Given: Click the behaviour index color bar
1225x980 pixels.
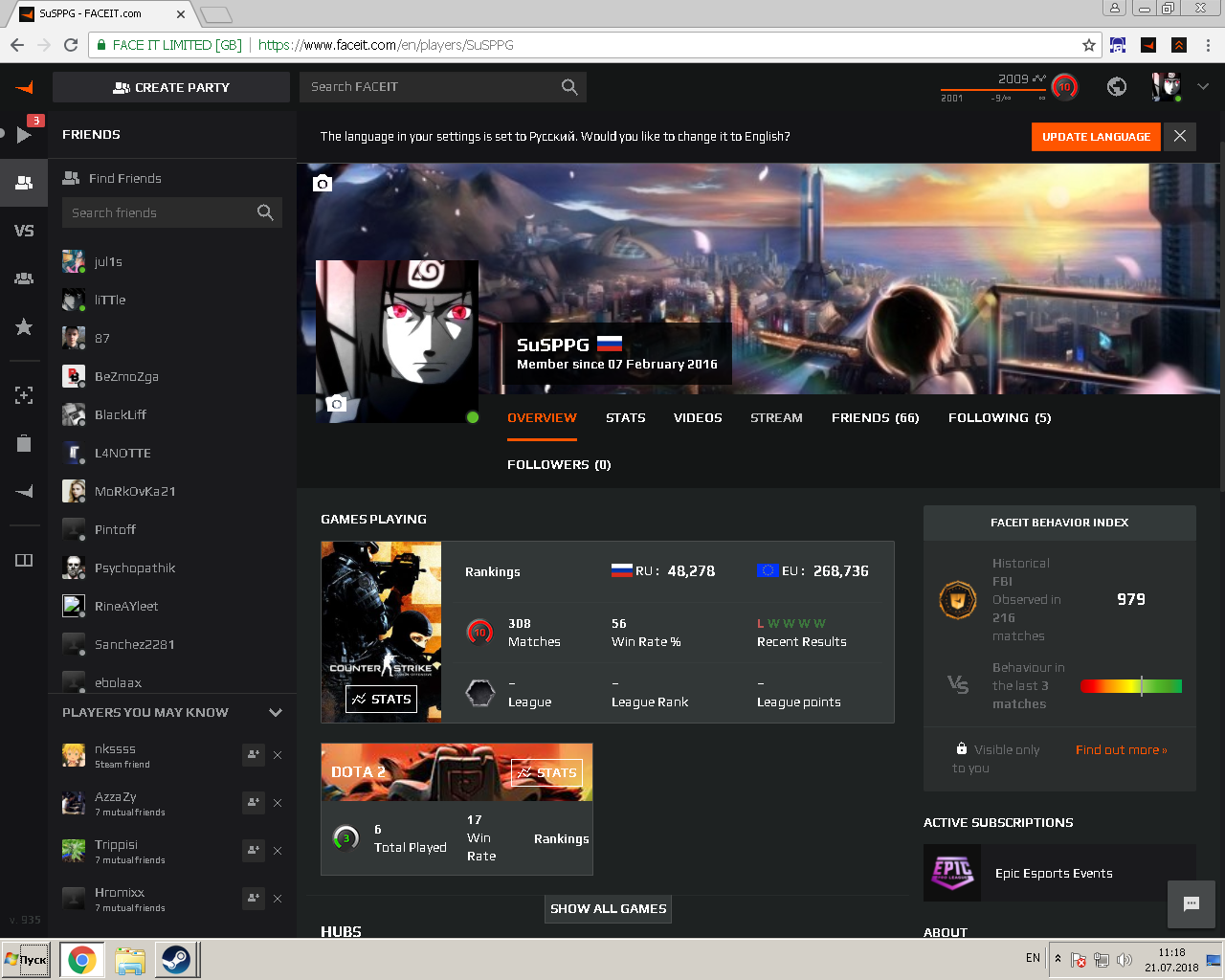Looking at the screenshot, I should tap(1131, 686).
